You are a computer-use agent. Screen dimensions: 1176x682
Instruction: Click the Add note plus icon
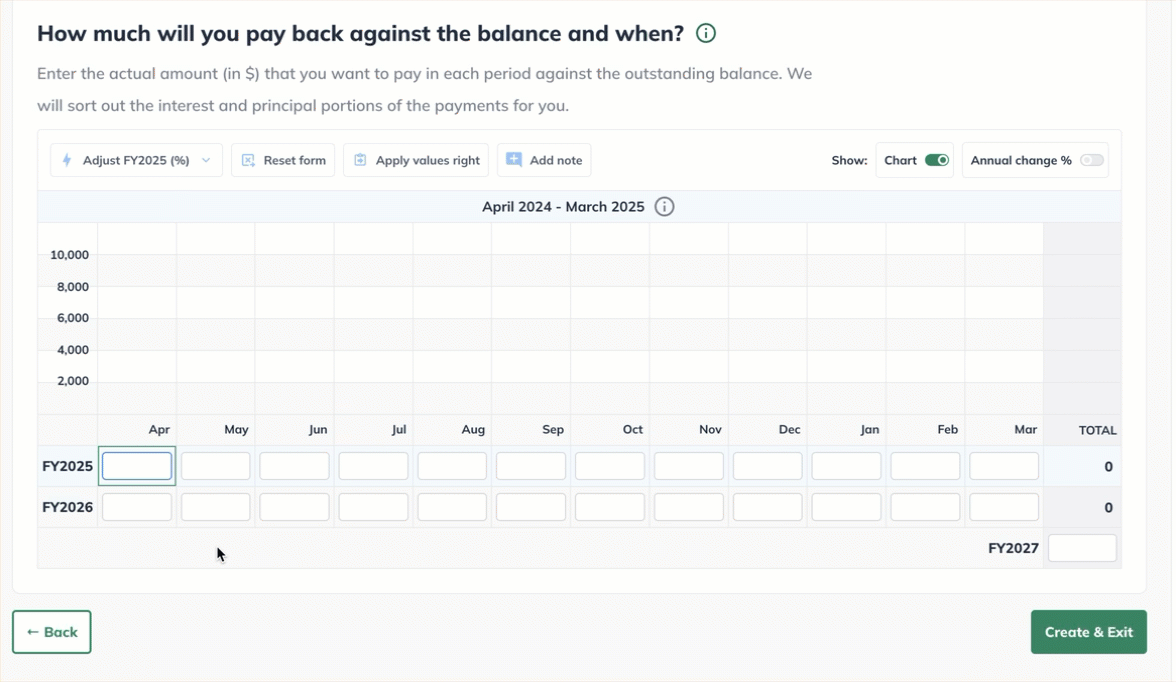click(514, 159)
